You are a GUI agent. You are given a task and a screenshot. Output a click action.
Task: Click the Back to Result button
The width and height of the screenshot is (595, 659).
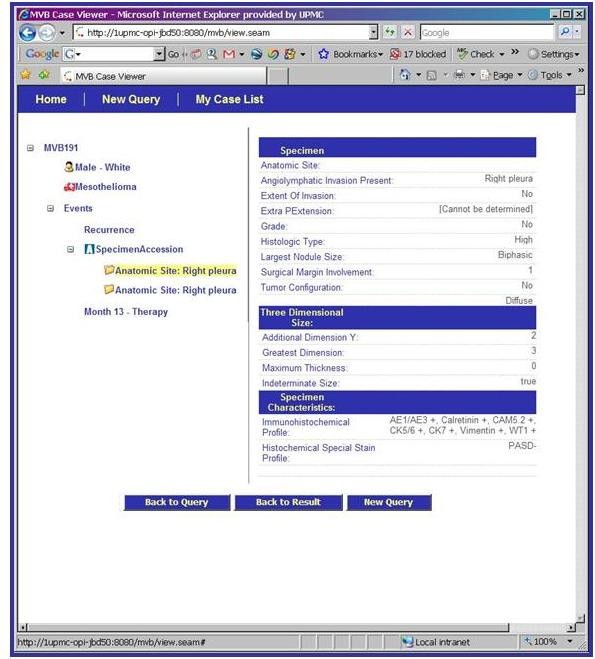tap(288, 502)
